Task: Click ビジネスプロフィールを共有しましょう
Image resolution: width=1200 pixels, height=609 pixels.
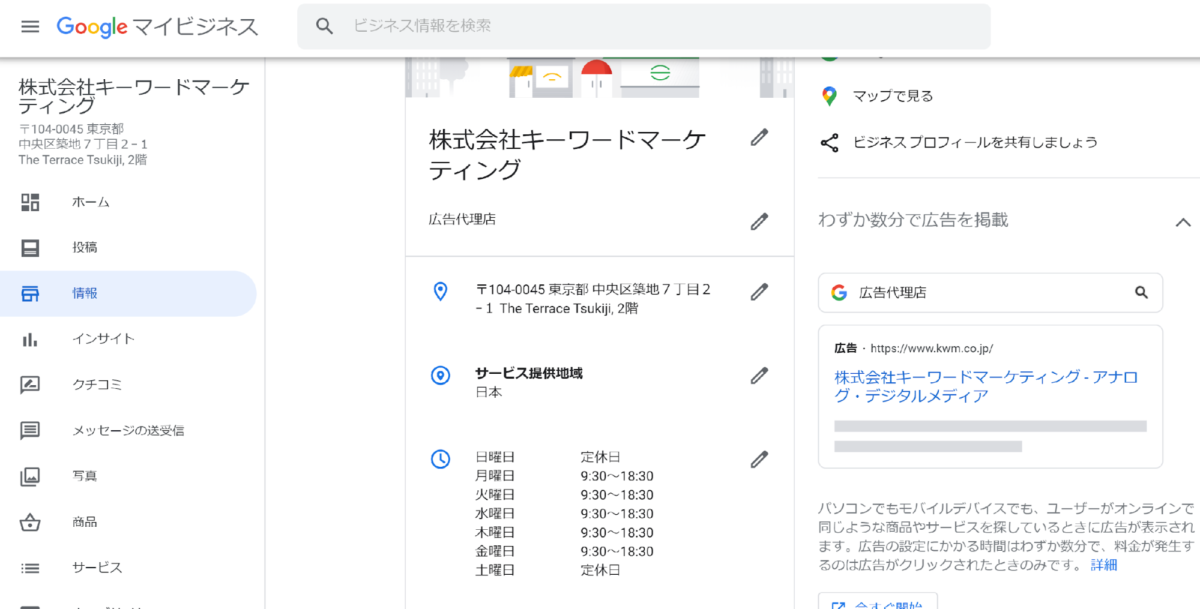Action: (x=975, y=143)
